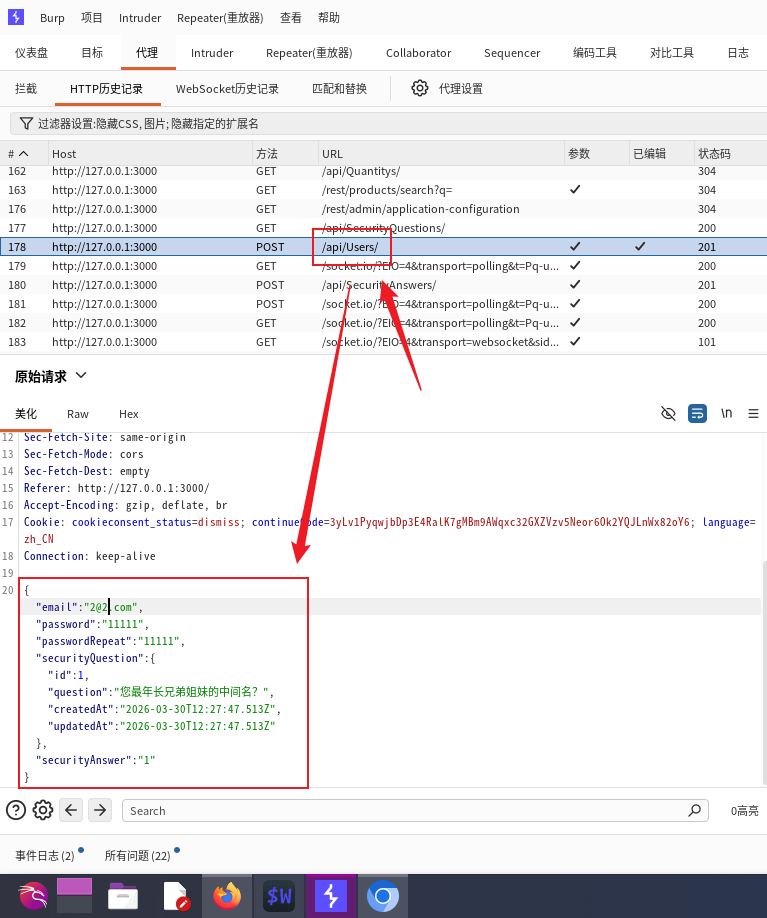
Task: Click the "email" line in request body
Action: pos(89,607)
